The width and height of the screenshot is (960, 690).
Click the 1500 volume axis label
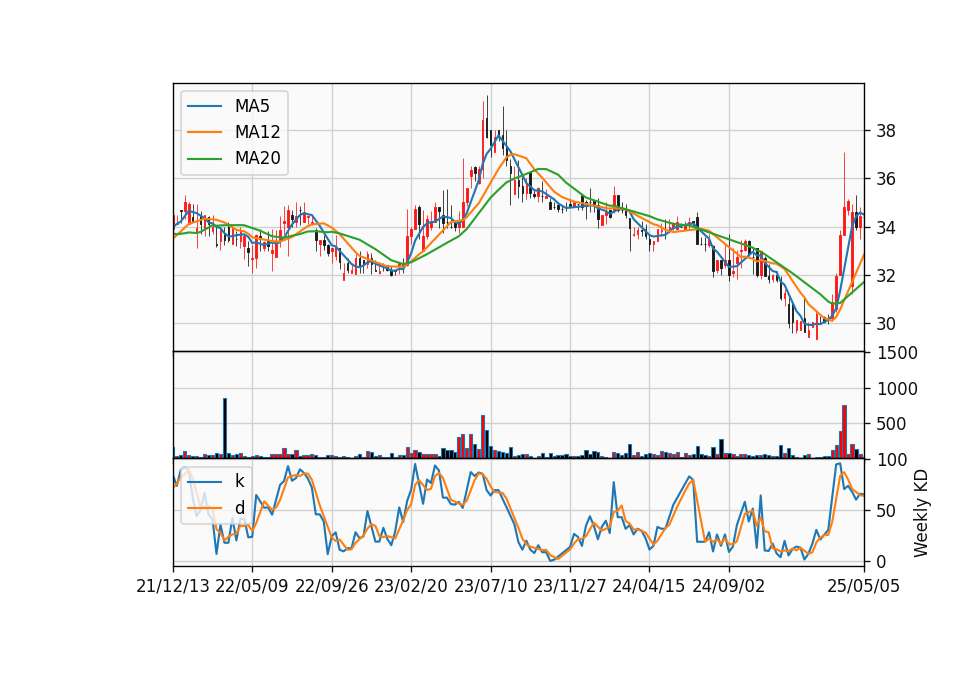(x=898, y=353)
